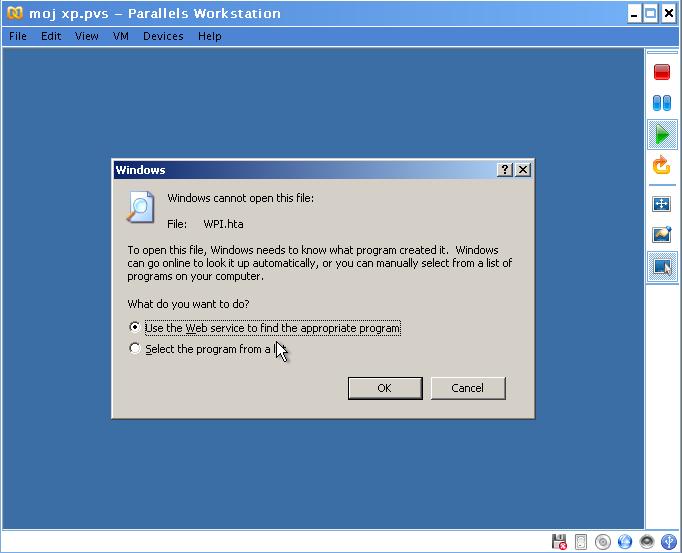Click the CD/DVD drive status icon

tap(603, 542)
